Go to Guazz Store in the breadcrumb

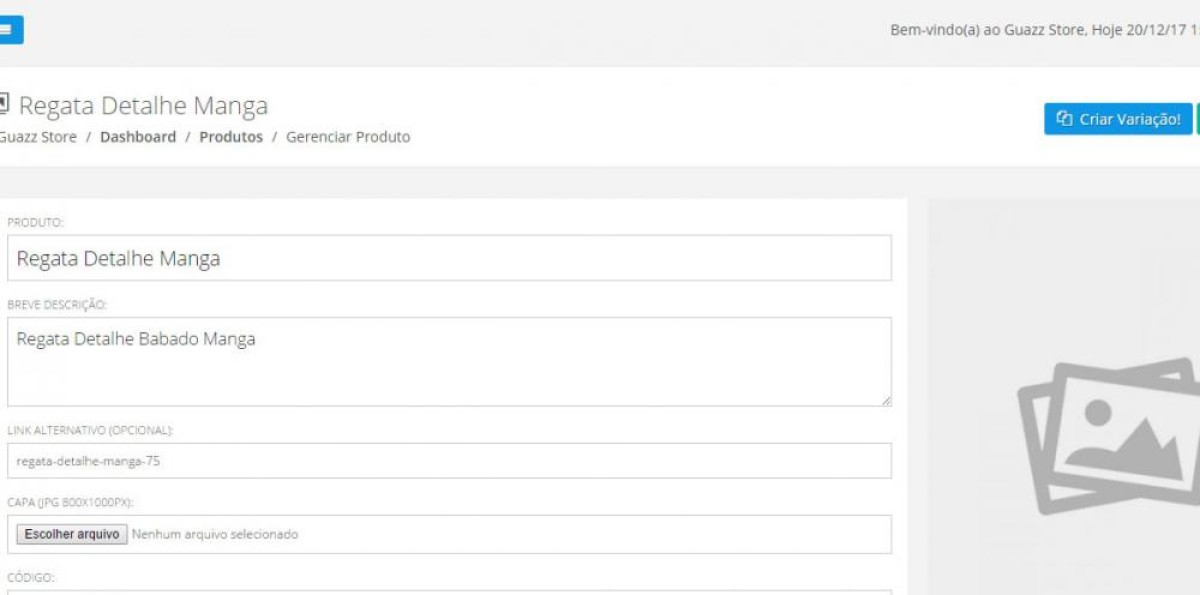pyautogui.click(x=38, y=137)
